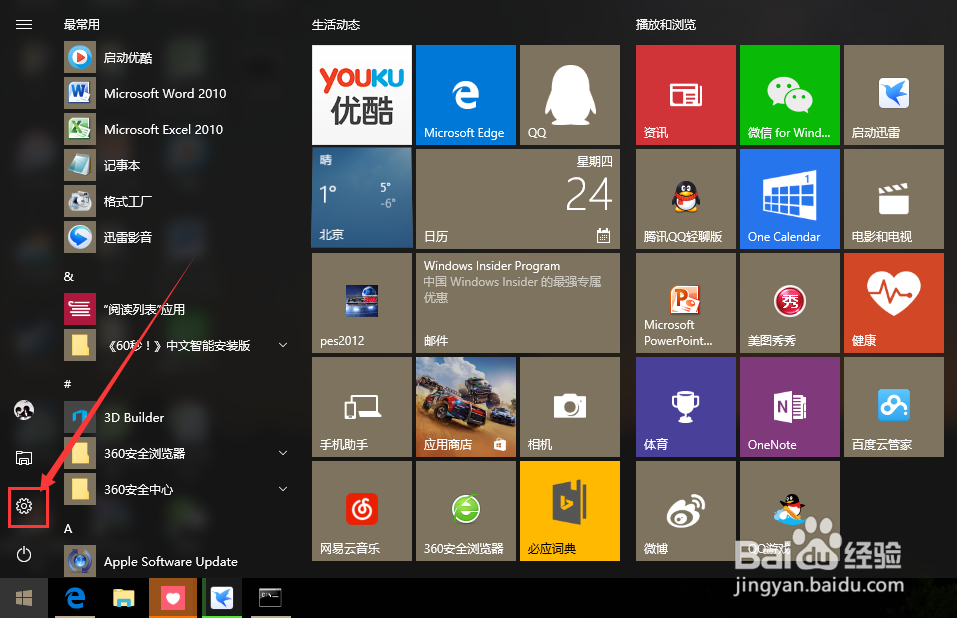This screenshot has height=618, width=957.
Task: Open the 健康 health tile
Action: [894, 303]
